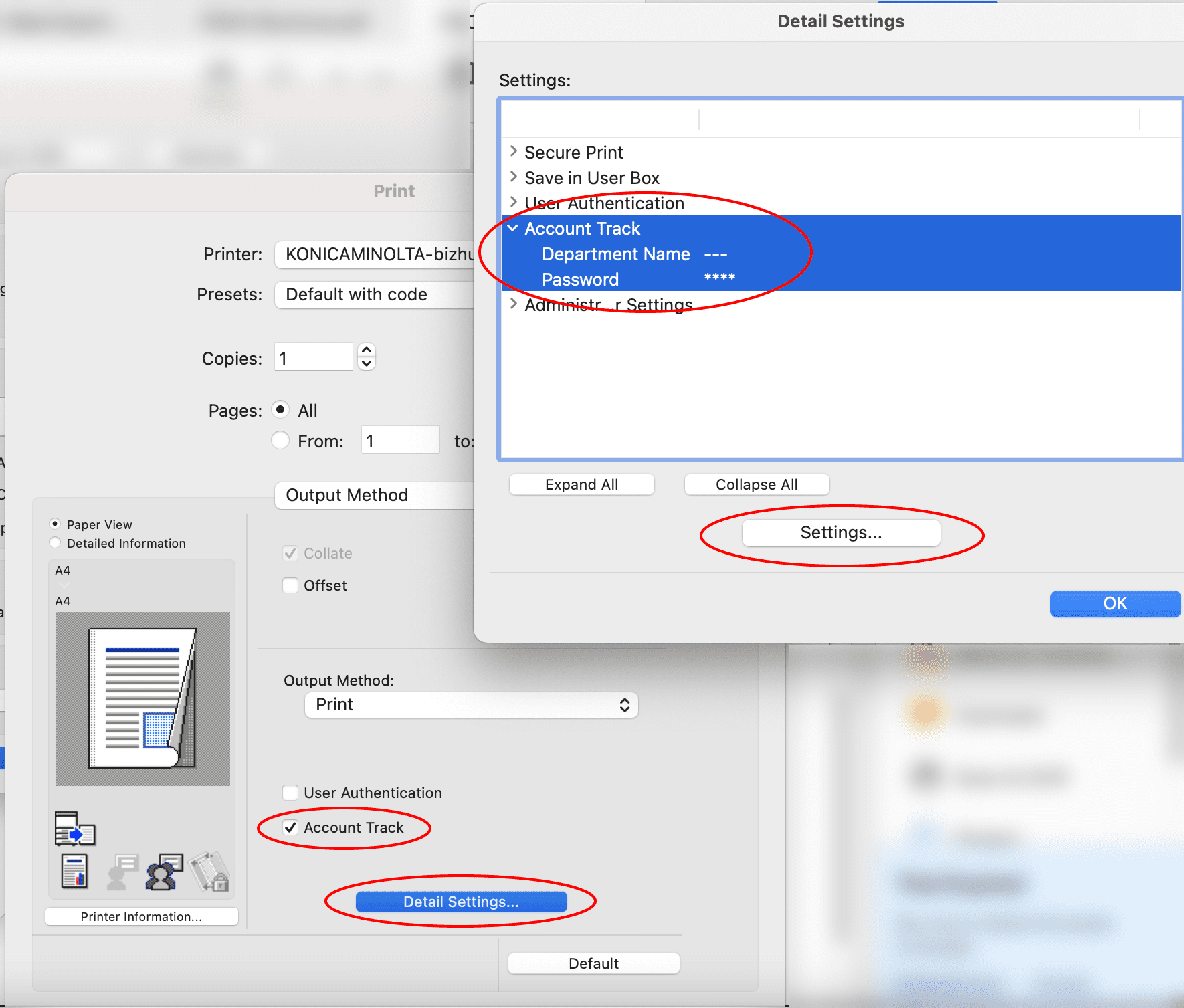
Task: Open the Printer dropdown
Action: pos(375,254)
